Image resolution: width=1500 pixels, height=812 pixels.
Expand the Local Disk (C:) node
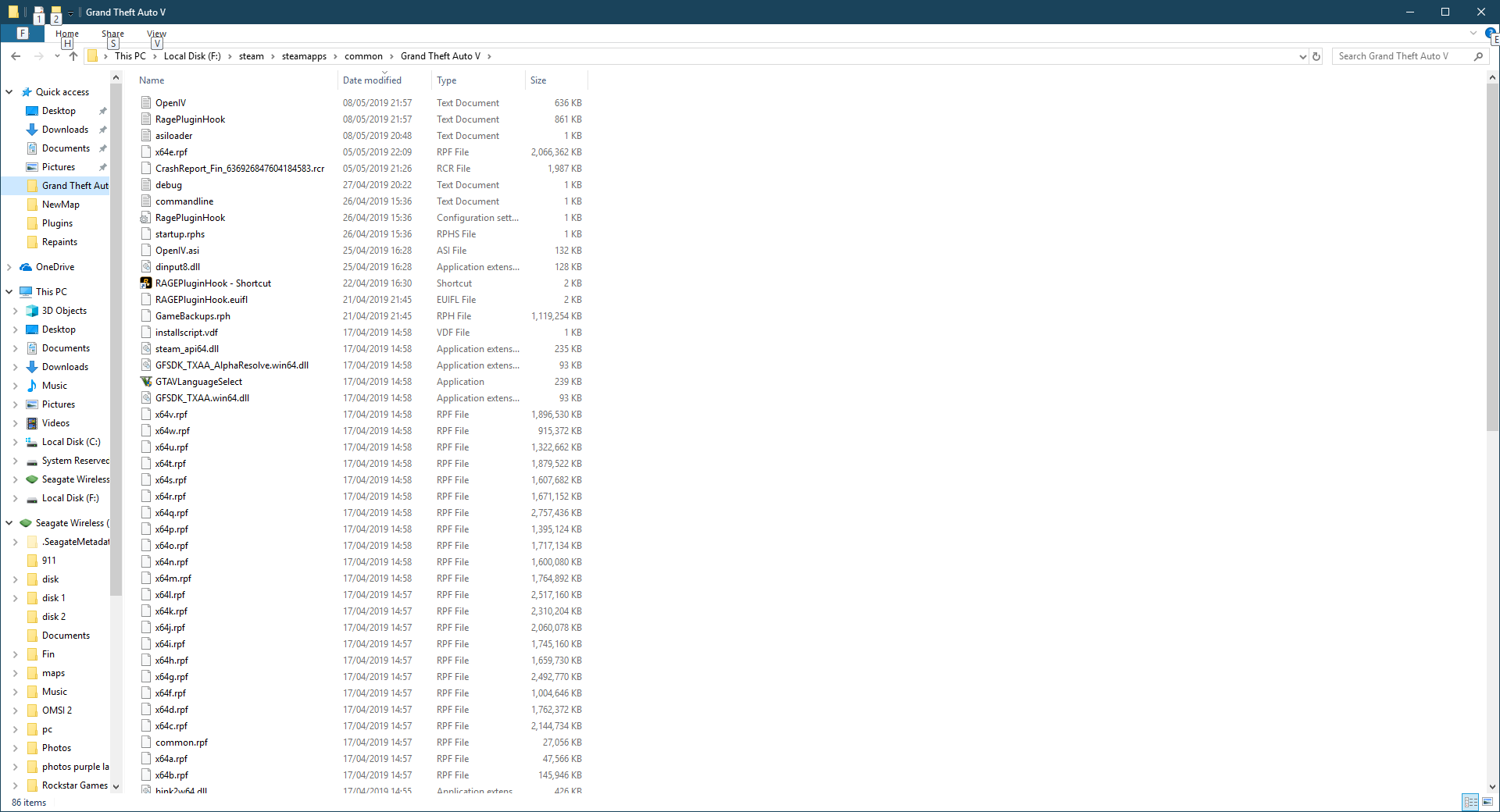click(16, 442)
